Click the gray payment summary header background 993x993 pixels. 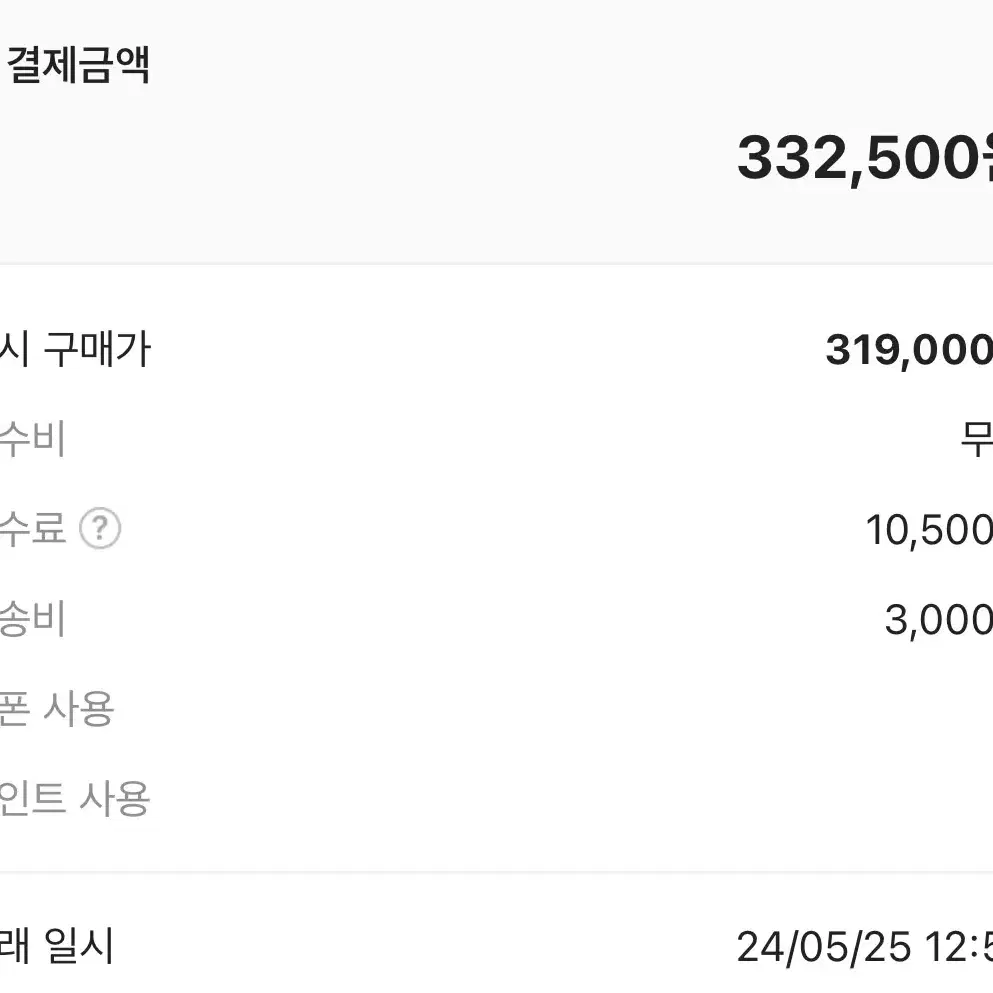(496, 131)
